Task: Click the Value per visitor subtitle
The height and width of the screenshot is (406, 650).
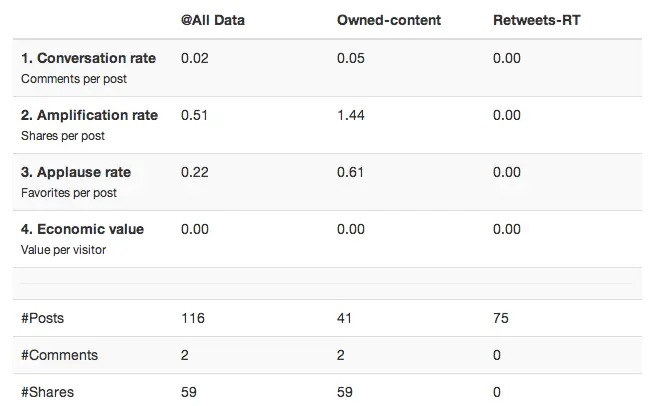Action: pyautogui.click(x=63, y=250)
